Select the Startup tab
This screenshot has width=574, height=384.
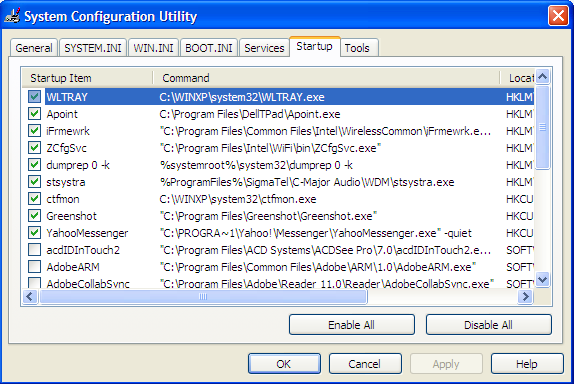(x=314, y=46)
